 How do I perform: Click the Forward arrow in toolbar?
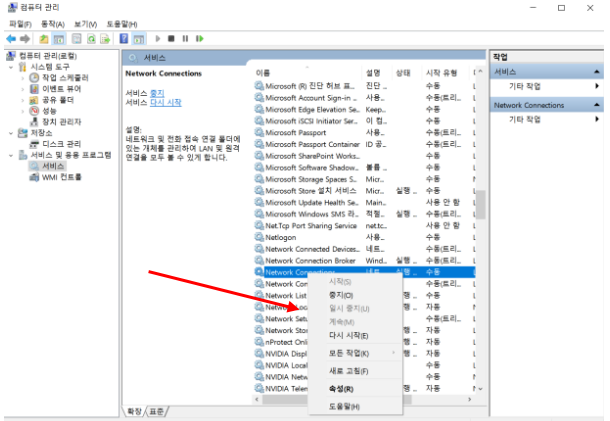[x=25, y=39]
